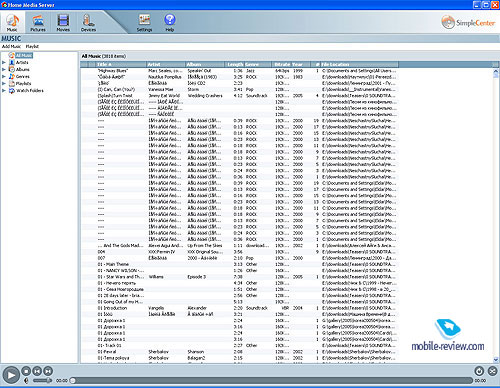500x388 pixels.
Task: Click the playback progress bar
Action: click(x=272, y=380)
